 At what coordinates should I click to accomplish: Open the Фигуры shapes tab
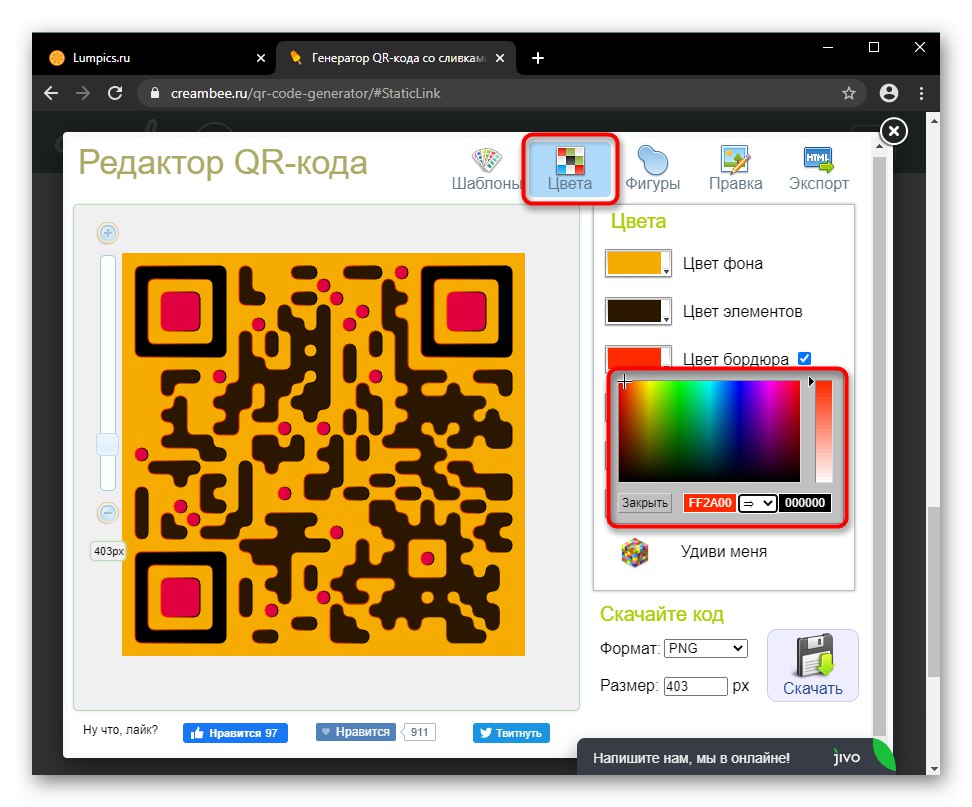pyautogui.click(x=652, y=169)
